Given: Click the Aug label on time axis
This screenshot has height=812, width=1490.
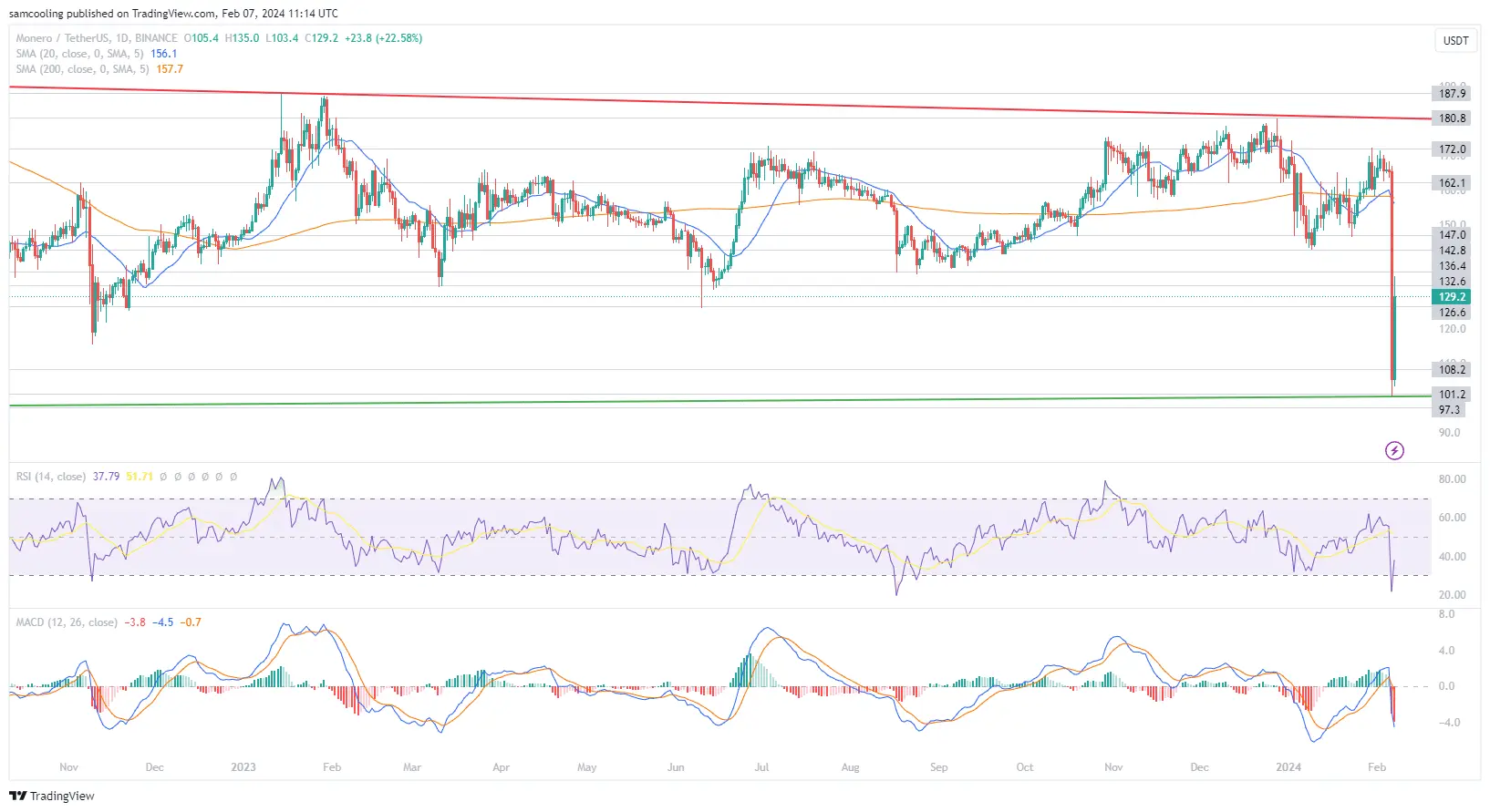Looking at the screenshot, I should tap(850, 767).
